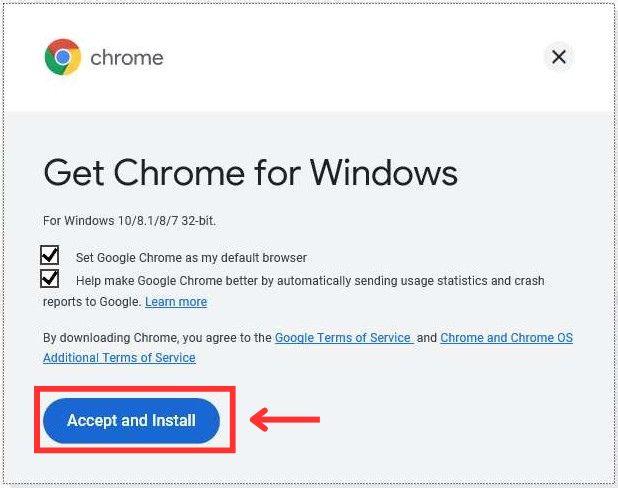
Task: Click the 'Get Chrome for Windows' heading
Action: point(250,173)
